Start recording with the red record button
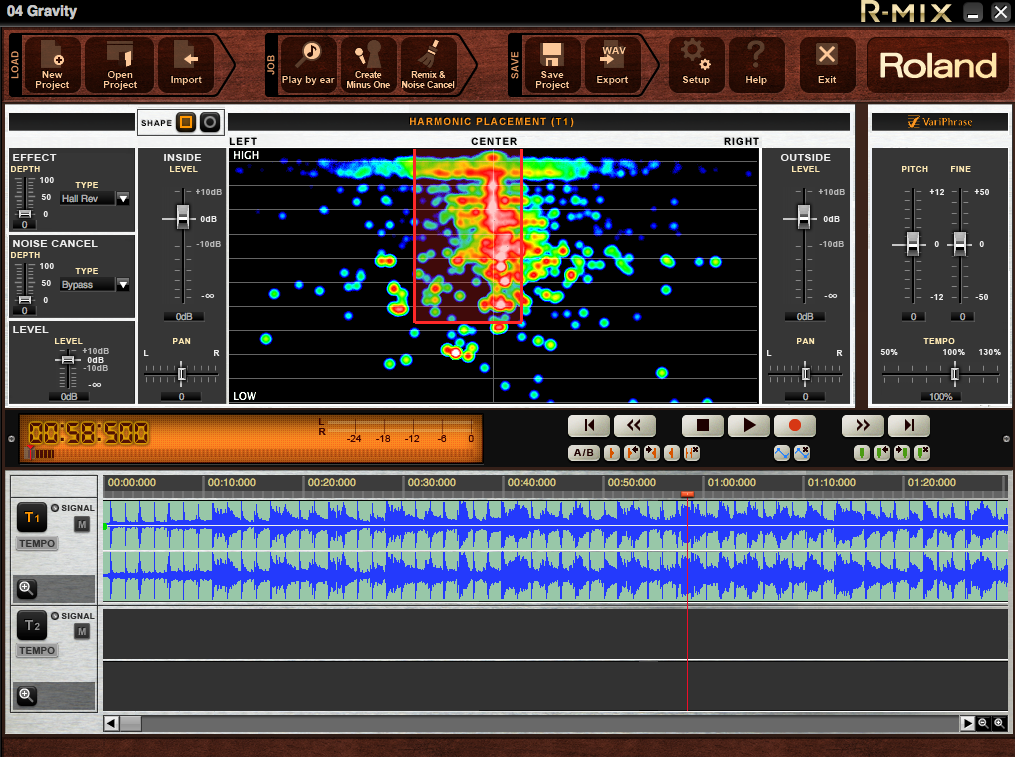The image size is (1015, 757). 795,425
